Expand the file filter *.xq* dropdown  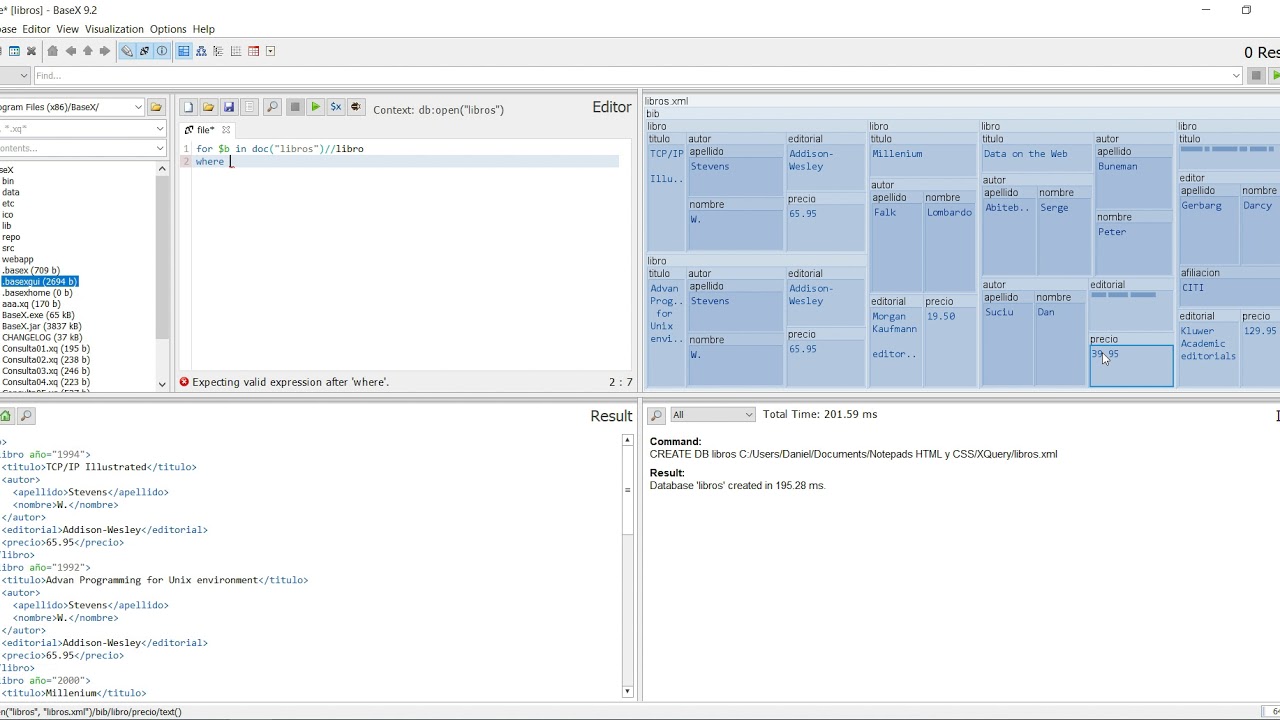[159, 128]
